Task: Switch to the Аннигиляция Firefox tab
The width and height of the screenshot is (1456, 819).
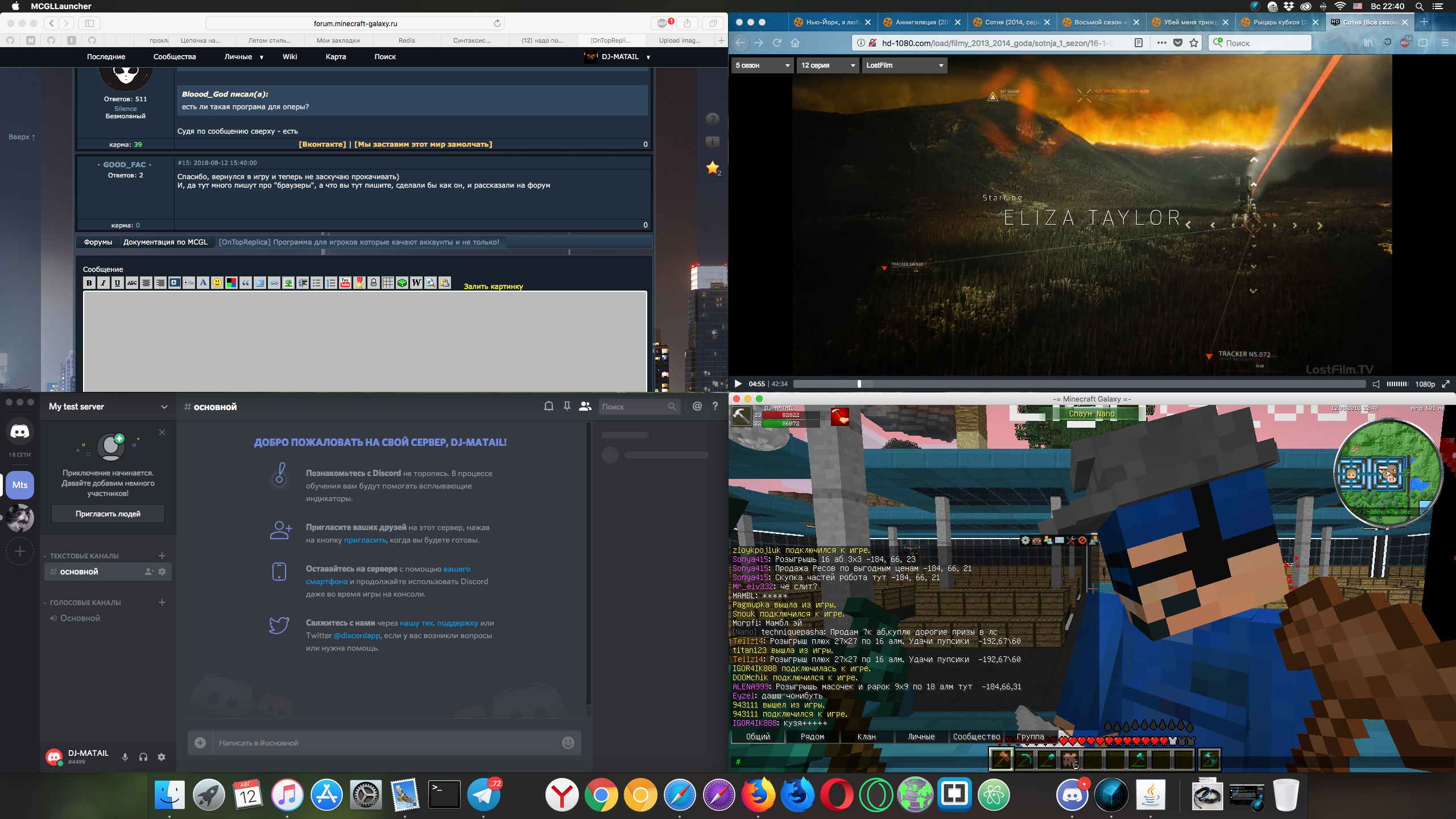Action: pyautogui.click(x=923, y=22)
